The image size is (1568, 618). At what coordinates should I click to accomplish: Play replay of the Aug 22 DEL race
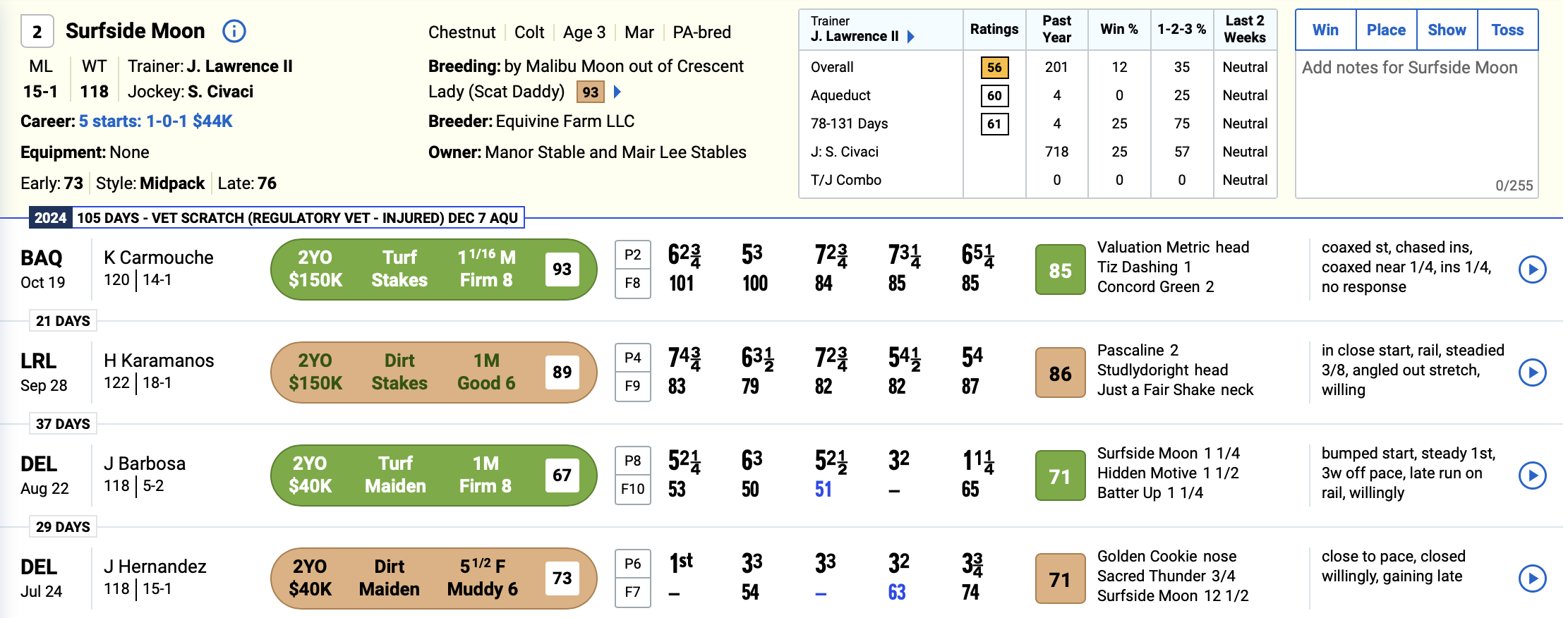pos(1533,475)
